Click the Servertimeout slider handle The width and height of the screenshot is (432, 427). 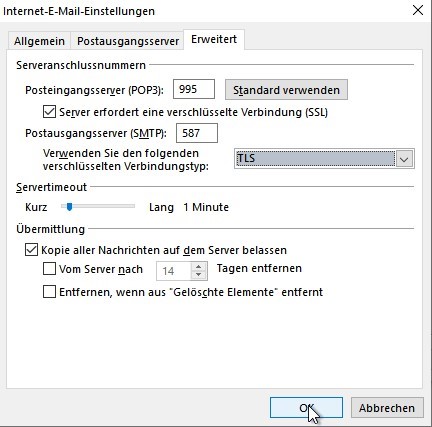69,207
